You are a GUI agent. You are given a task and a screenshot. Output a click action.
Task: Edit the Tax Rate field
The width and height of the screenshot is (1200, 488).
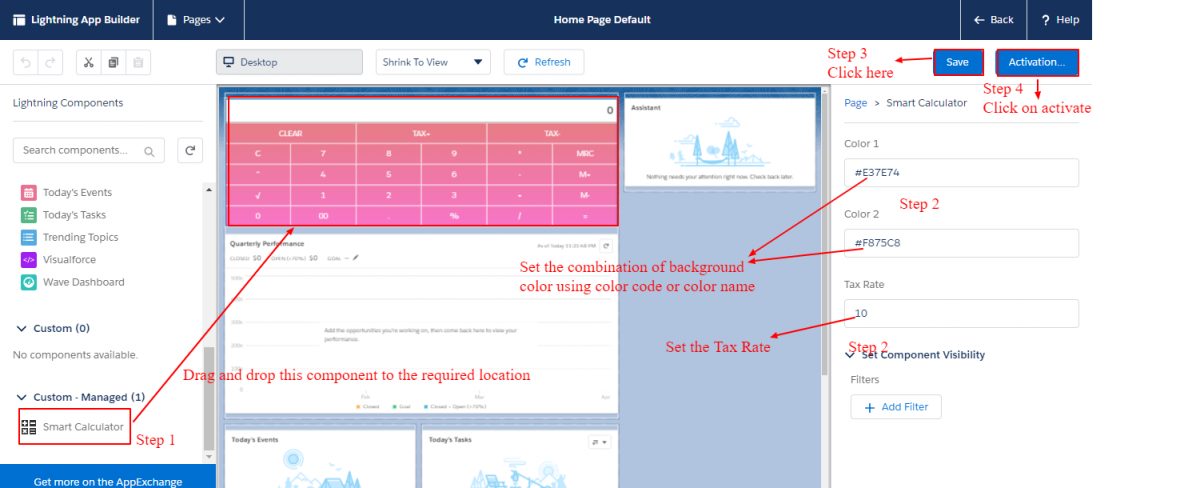961,313
